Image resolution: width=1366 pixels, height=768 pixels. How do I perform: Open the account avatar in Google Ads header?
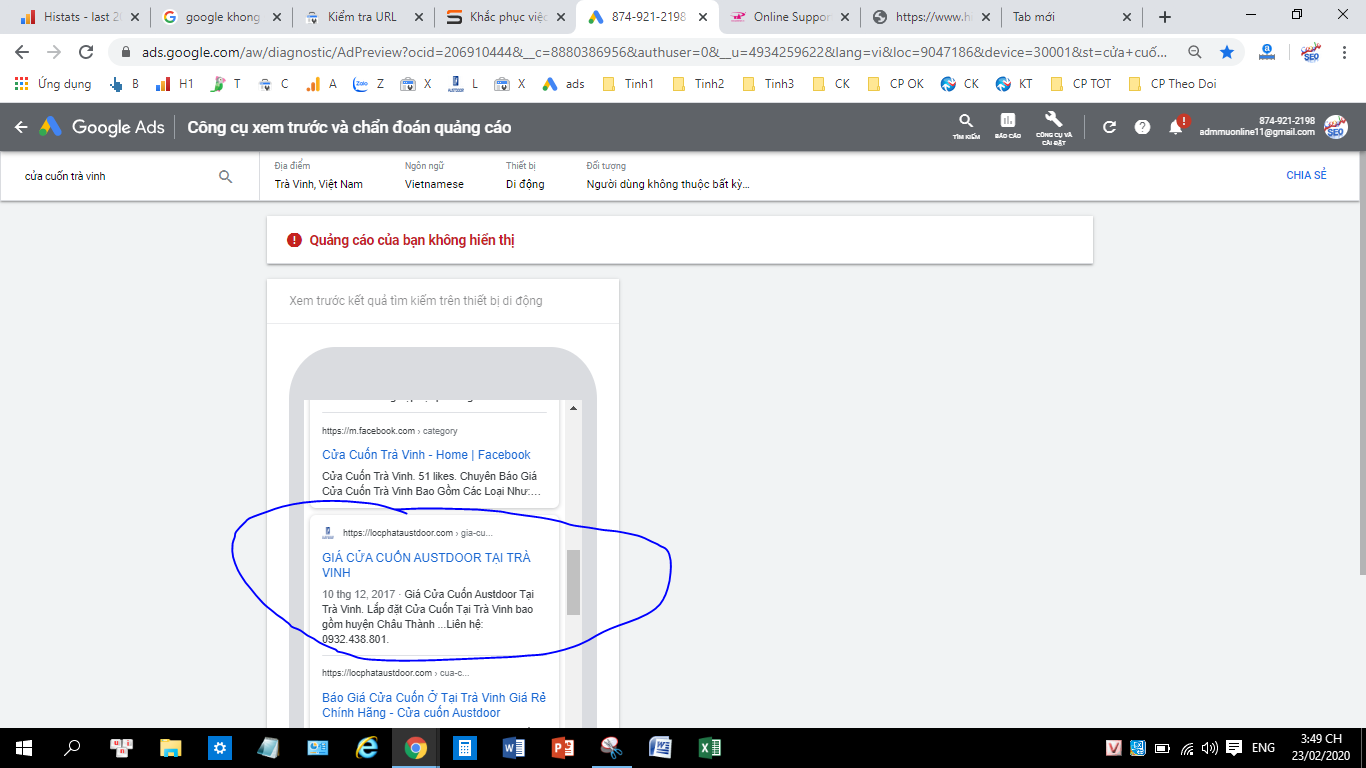(x=1336, y=126)
